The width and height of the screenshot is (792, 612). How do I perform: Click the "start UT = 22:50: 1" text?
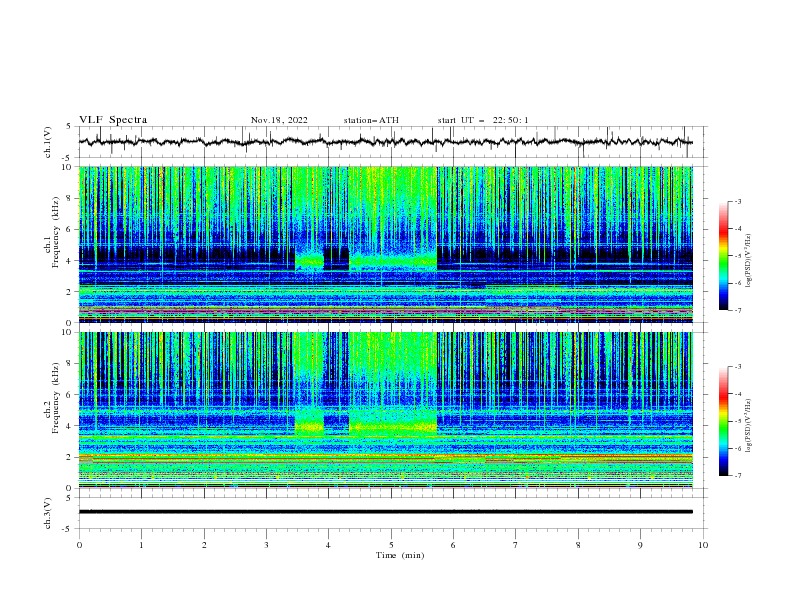pyautogui.click(x=483, y=120)
